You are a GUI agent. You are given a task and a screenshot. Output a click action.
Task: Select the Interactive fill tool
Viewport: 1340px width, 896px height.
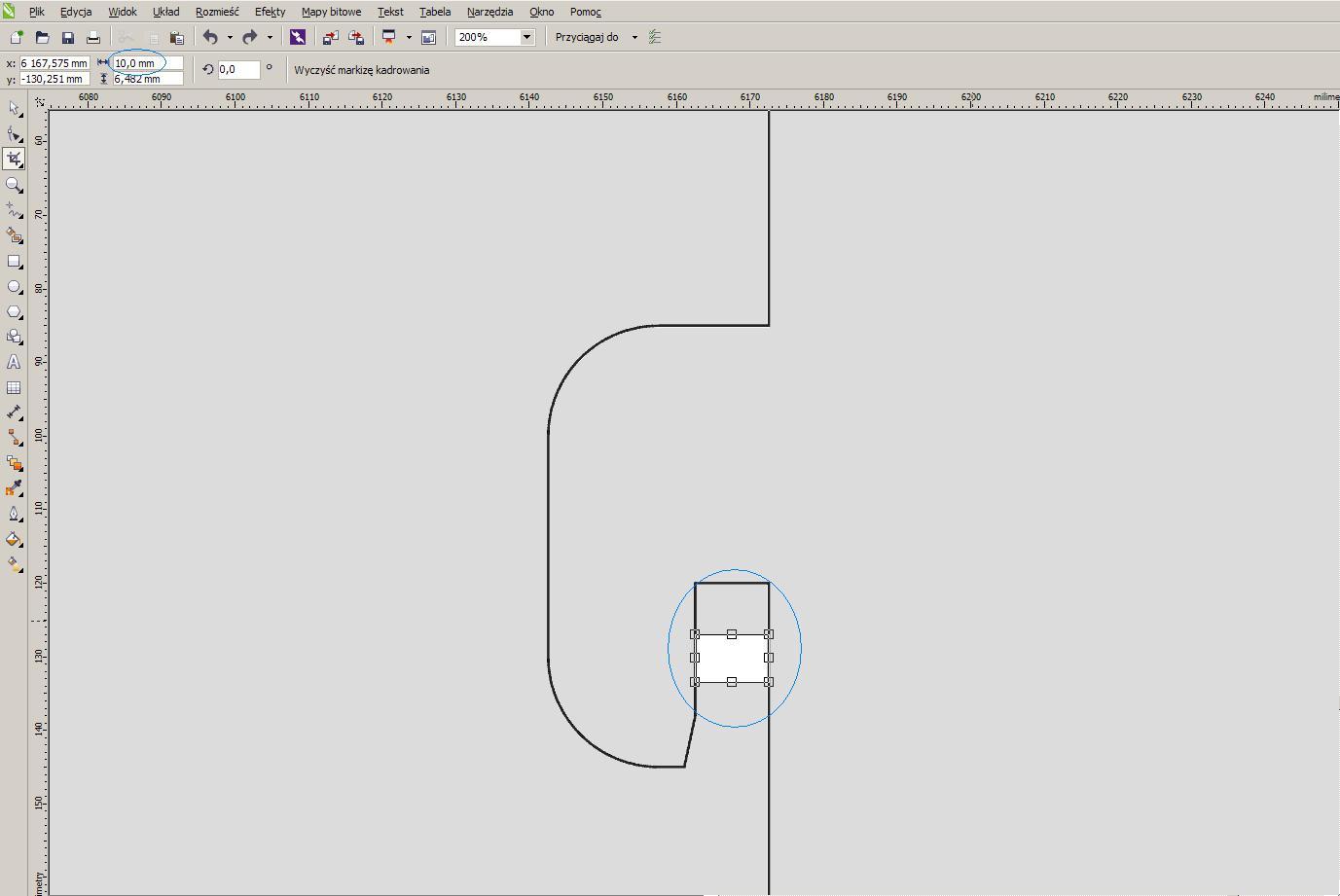click(x=14, y=564)
